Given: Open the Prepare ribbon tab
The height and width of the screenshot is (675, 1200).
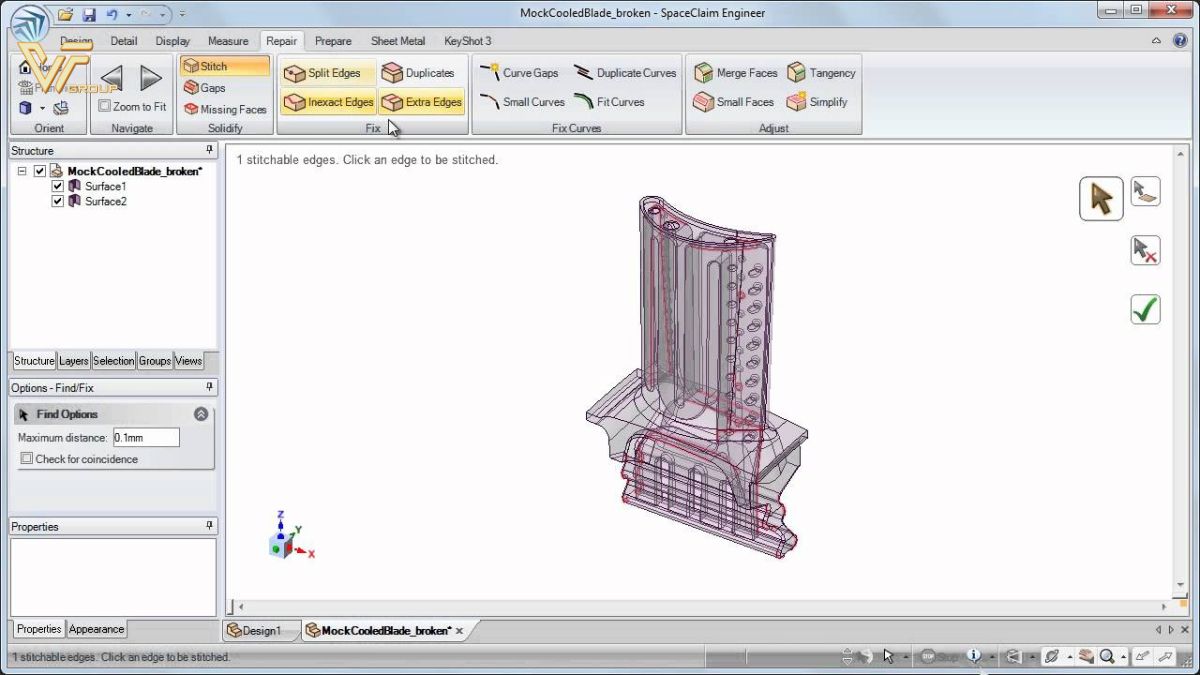Looking at the screenshot, I should click(333, 41).
